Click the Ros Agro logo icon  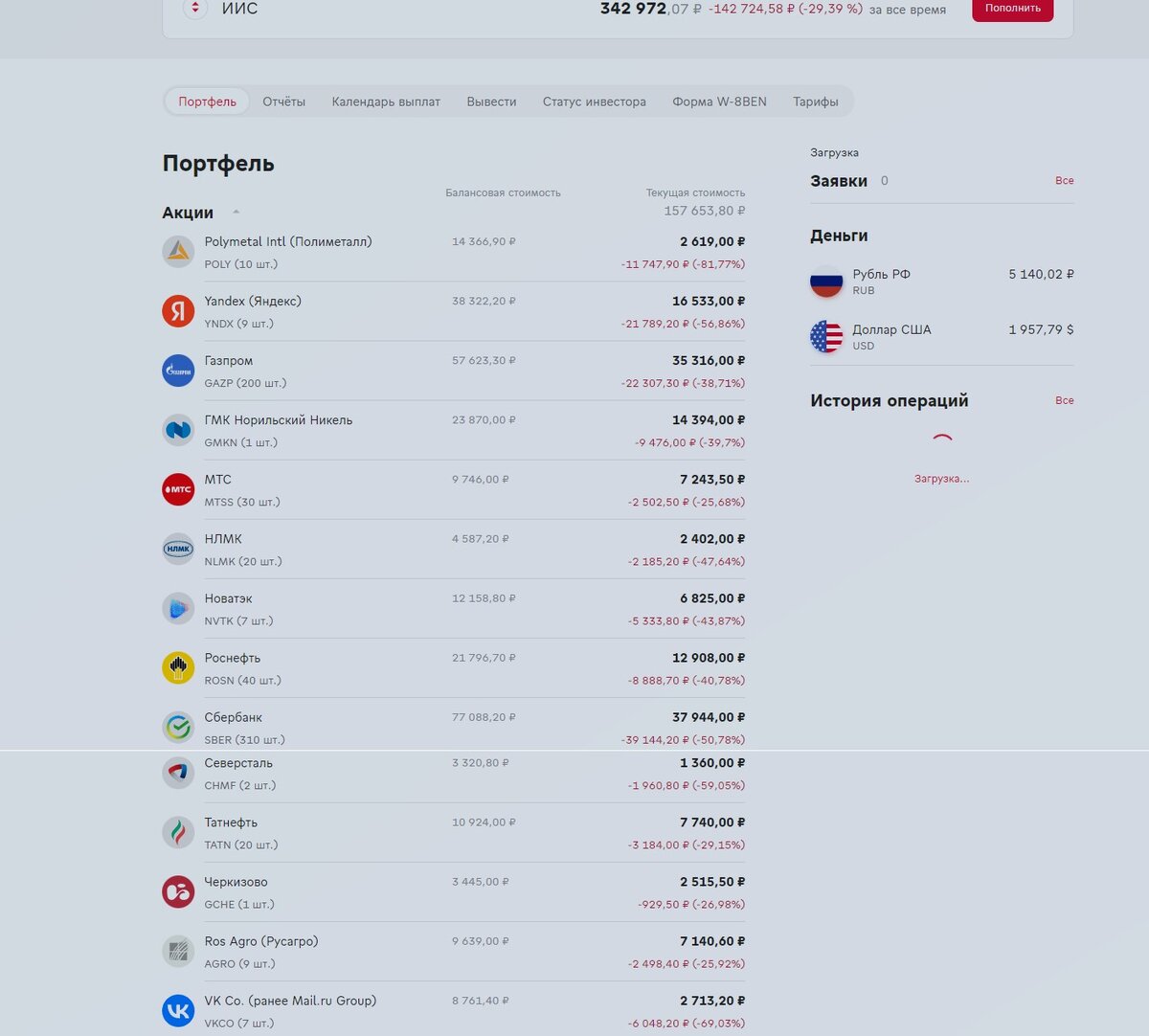point(178,951)
